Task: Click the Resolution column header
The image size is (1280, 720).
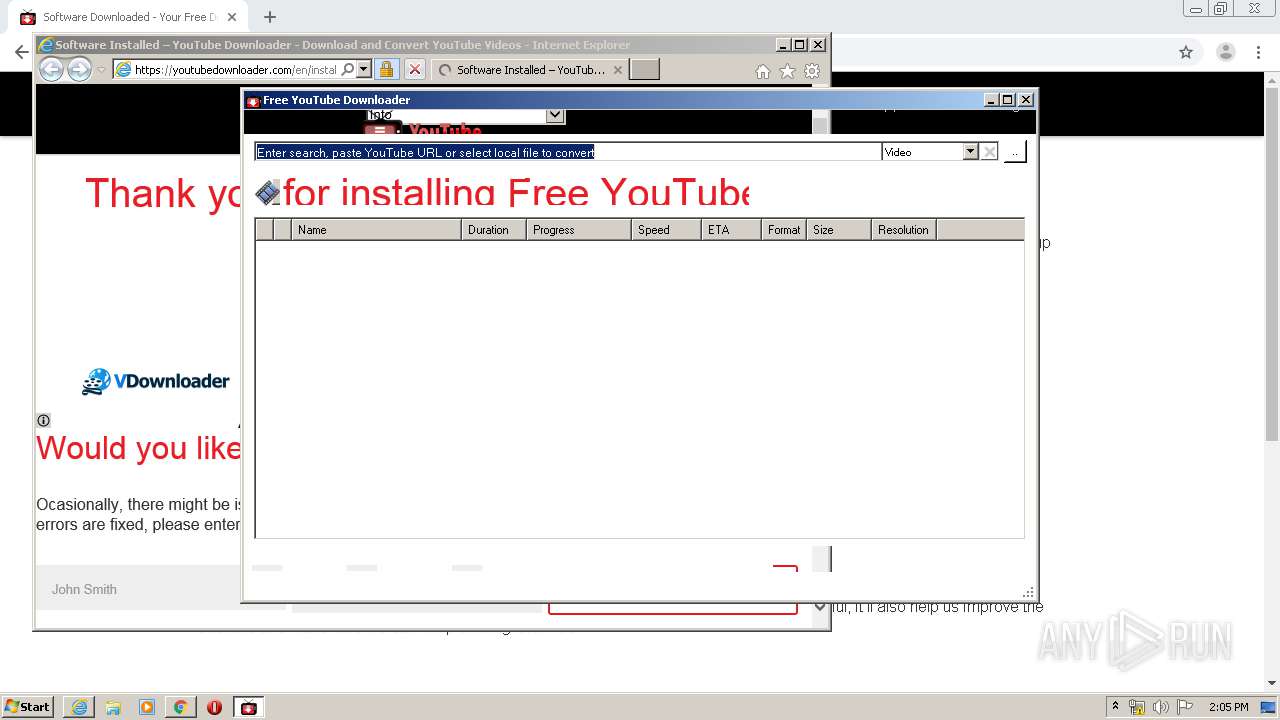Action: 904,230
